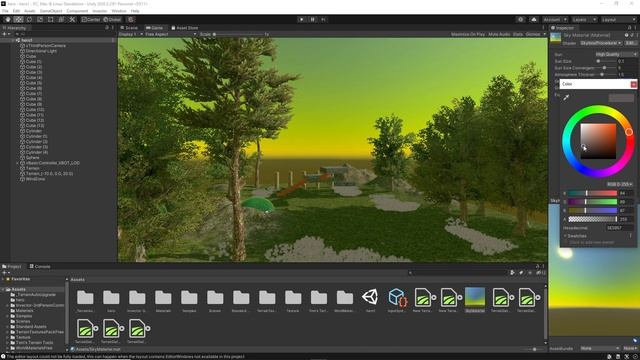
Task: Click the Sun Size slider
Action: (x=605, y=61)
